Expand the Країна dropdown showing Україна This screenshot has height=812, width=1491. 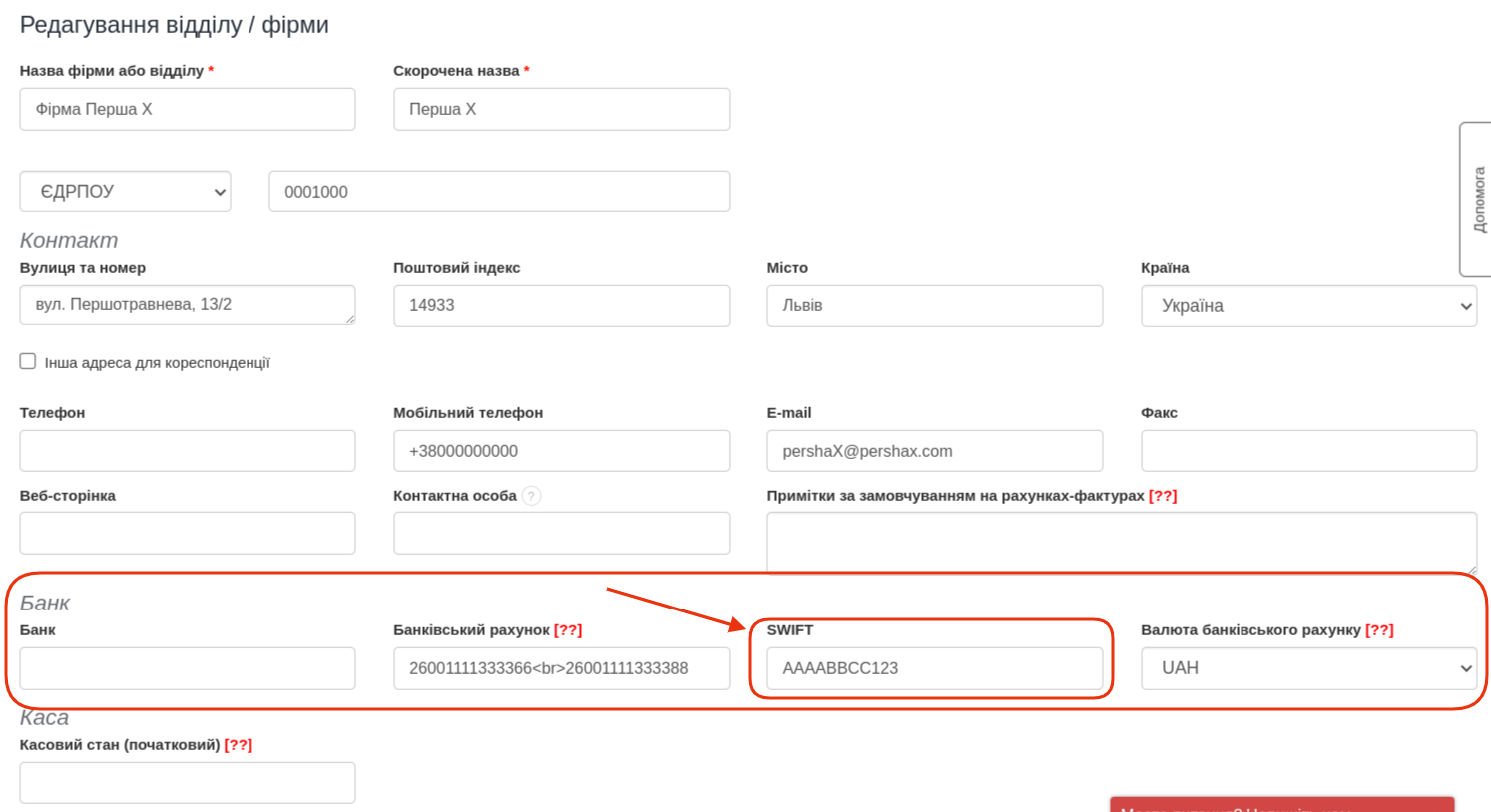tap(1308, 306)
